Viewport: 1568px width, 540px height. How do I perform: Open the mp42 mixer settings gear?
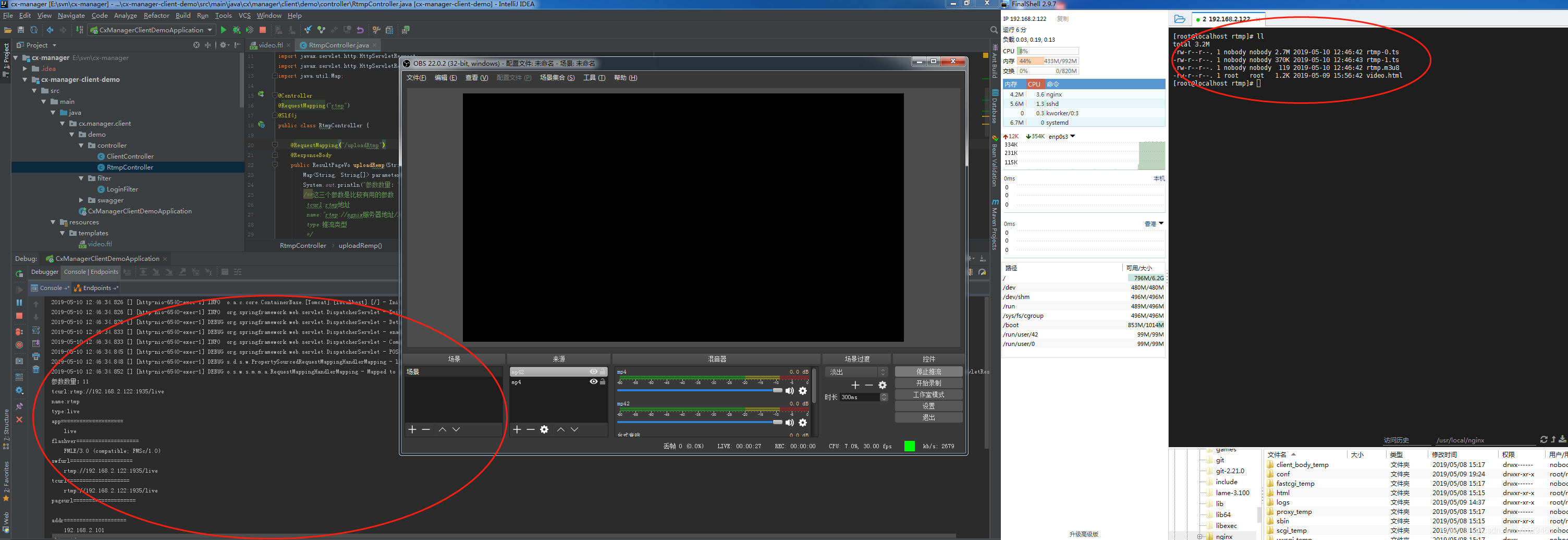(803, 423)
